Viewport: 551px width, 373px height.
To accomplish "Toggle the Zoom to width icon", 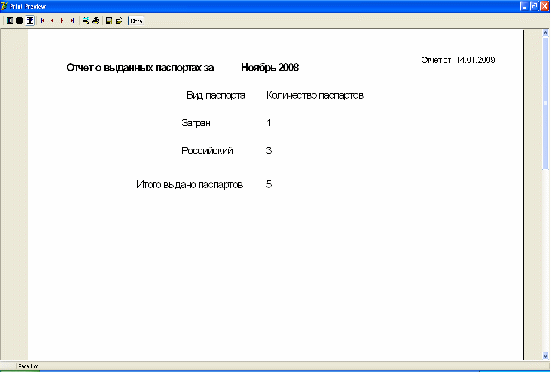I will pos(30,21).
